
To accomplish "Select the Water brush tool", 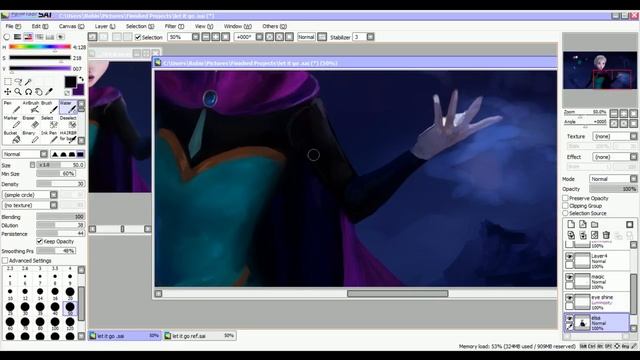I will (68, 107).
